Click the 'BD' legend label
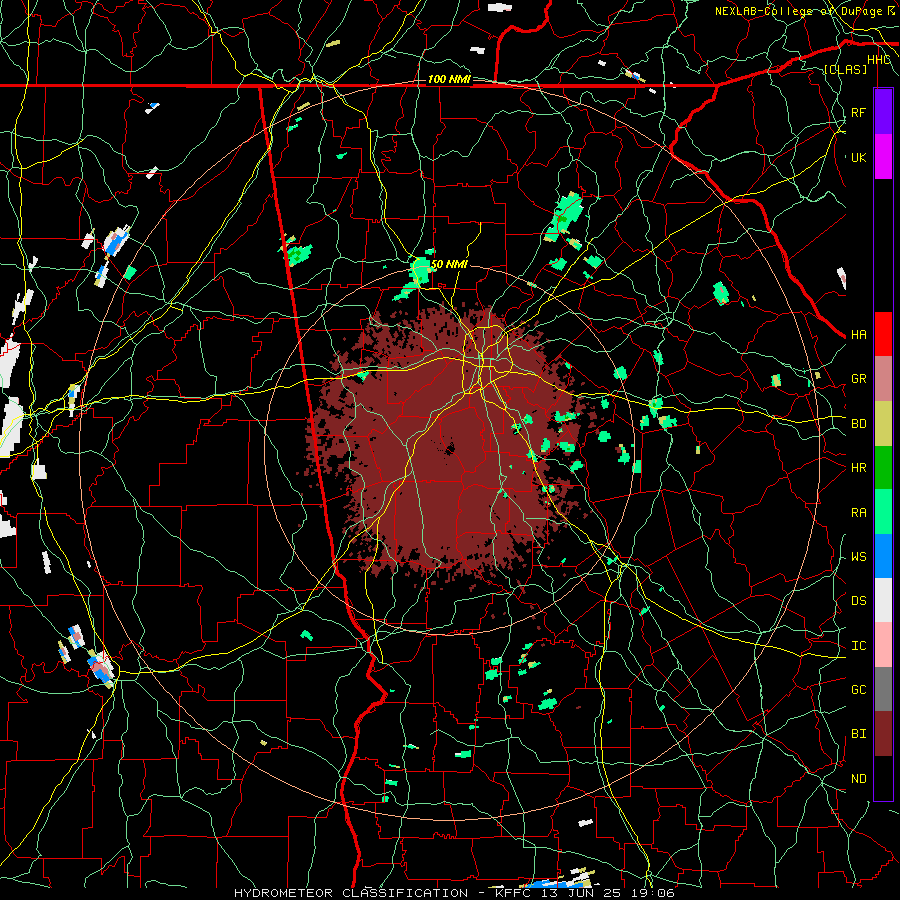 [858, 424]
